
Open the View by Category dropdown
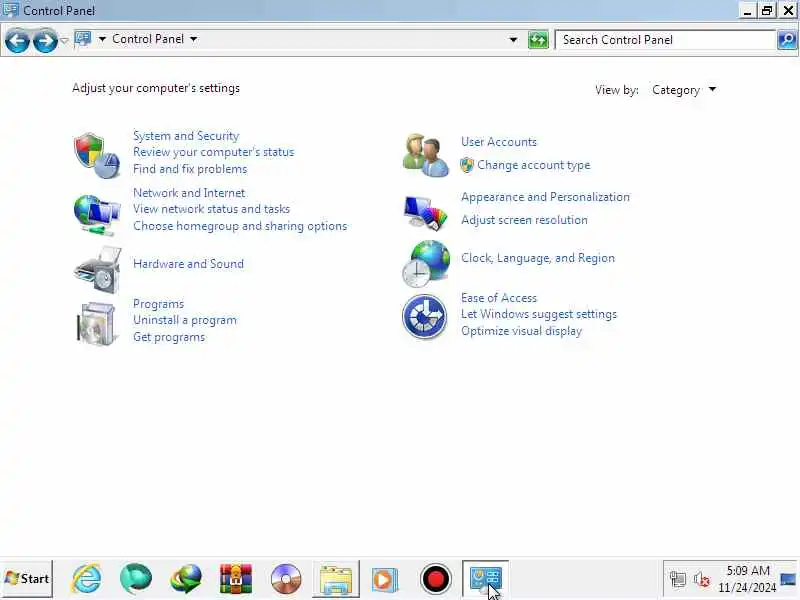pos(684,90)
